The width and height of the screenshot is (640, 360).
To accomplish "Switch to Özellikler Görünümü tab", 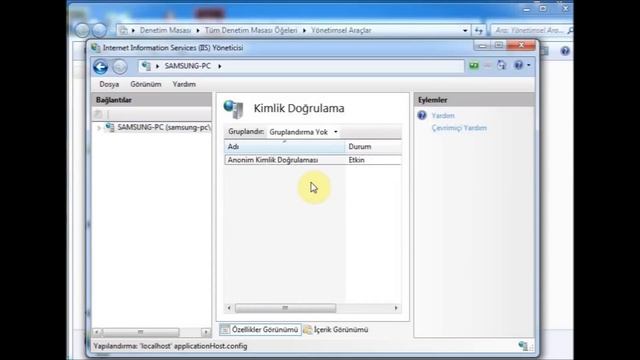I will [260, 329].
